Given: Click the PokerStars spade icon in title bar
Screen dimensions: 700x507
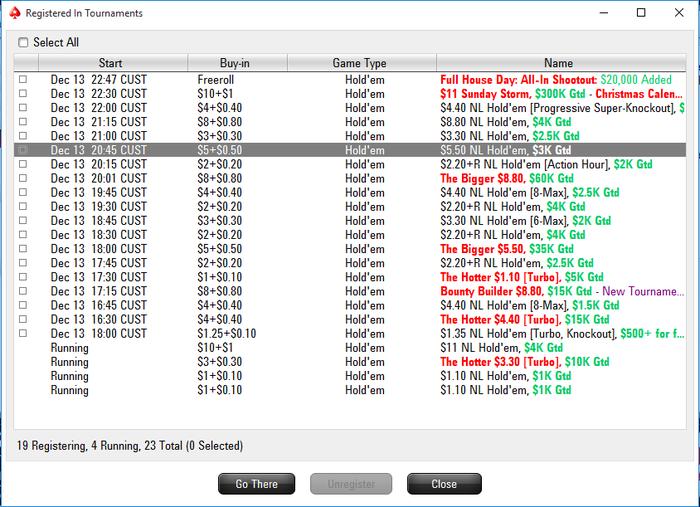Looking at the screenshot, I should coord(15,13).
